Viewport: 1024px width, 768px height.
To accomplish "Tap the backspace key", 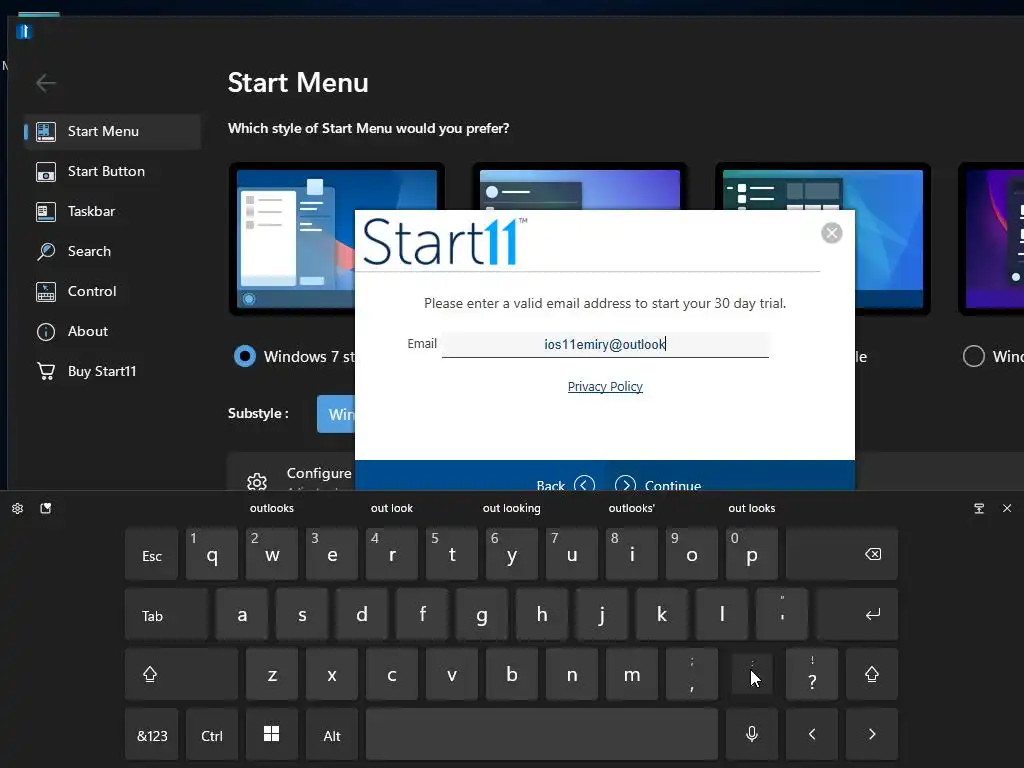I will point(842,554).
